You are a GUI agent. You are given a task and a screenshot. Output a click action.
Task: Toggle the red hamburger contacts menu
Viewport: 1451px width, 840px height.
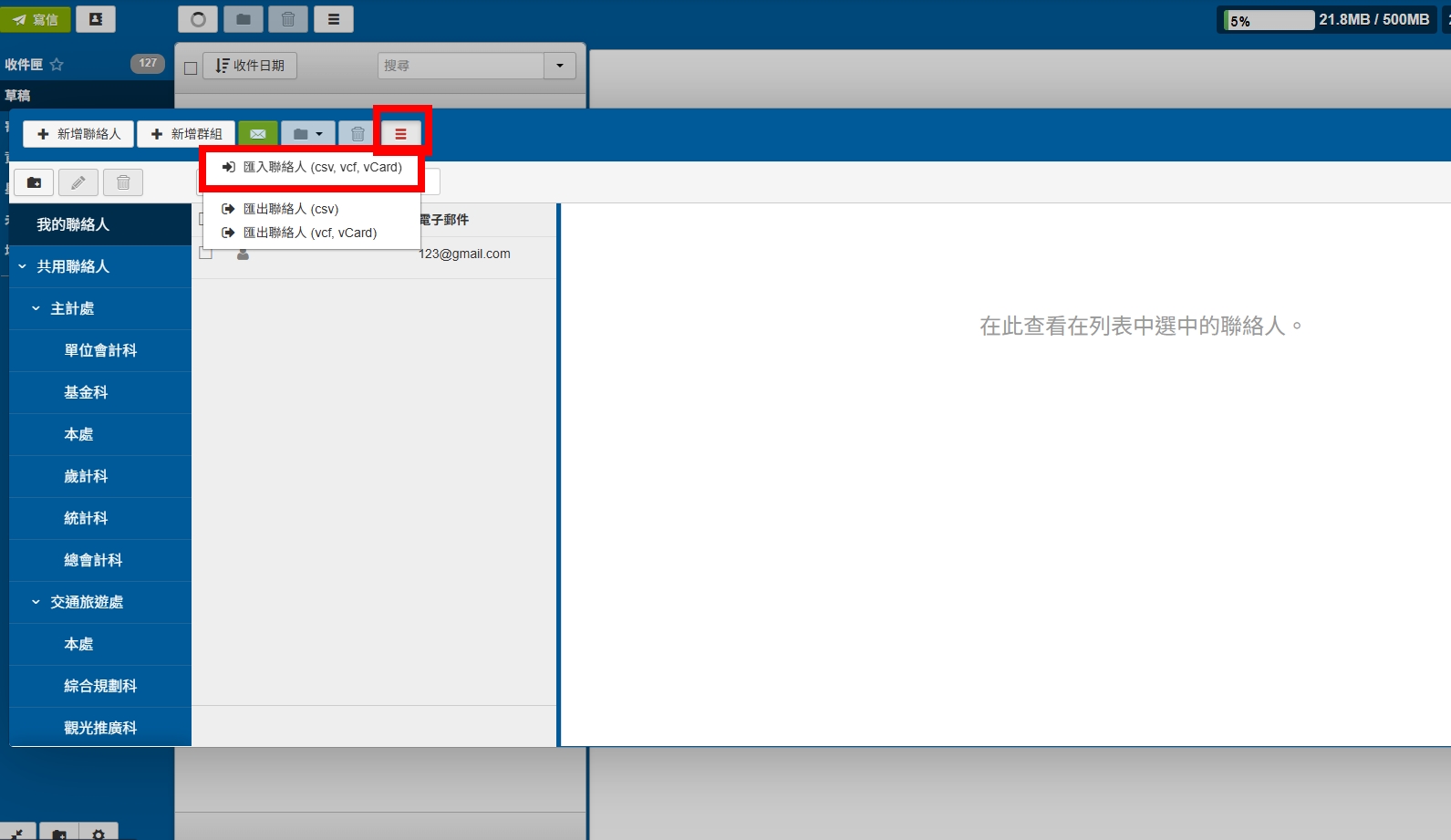click(x=400, y=134)
